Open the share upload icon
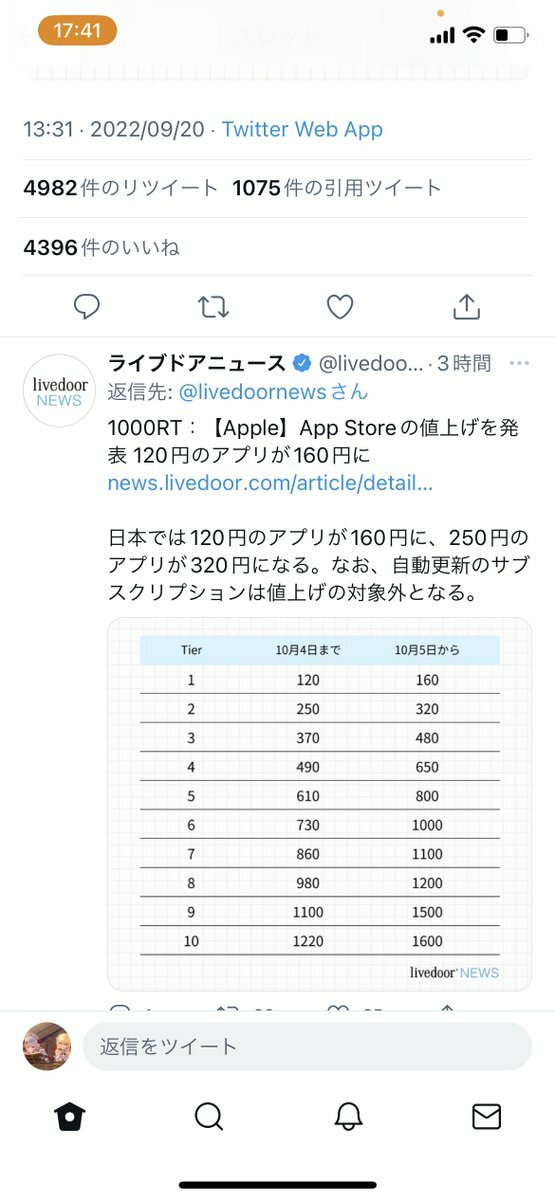Viewport: 555px width, 1200px height. pos(467,307)
